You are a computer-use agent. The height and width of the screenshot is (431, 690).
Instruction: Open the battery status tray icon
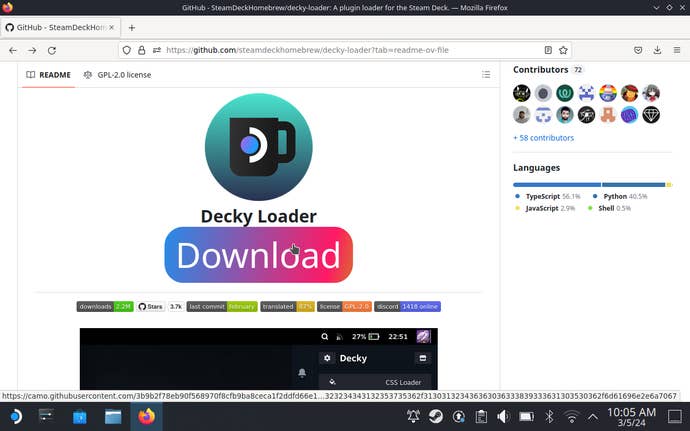[526, 416]
